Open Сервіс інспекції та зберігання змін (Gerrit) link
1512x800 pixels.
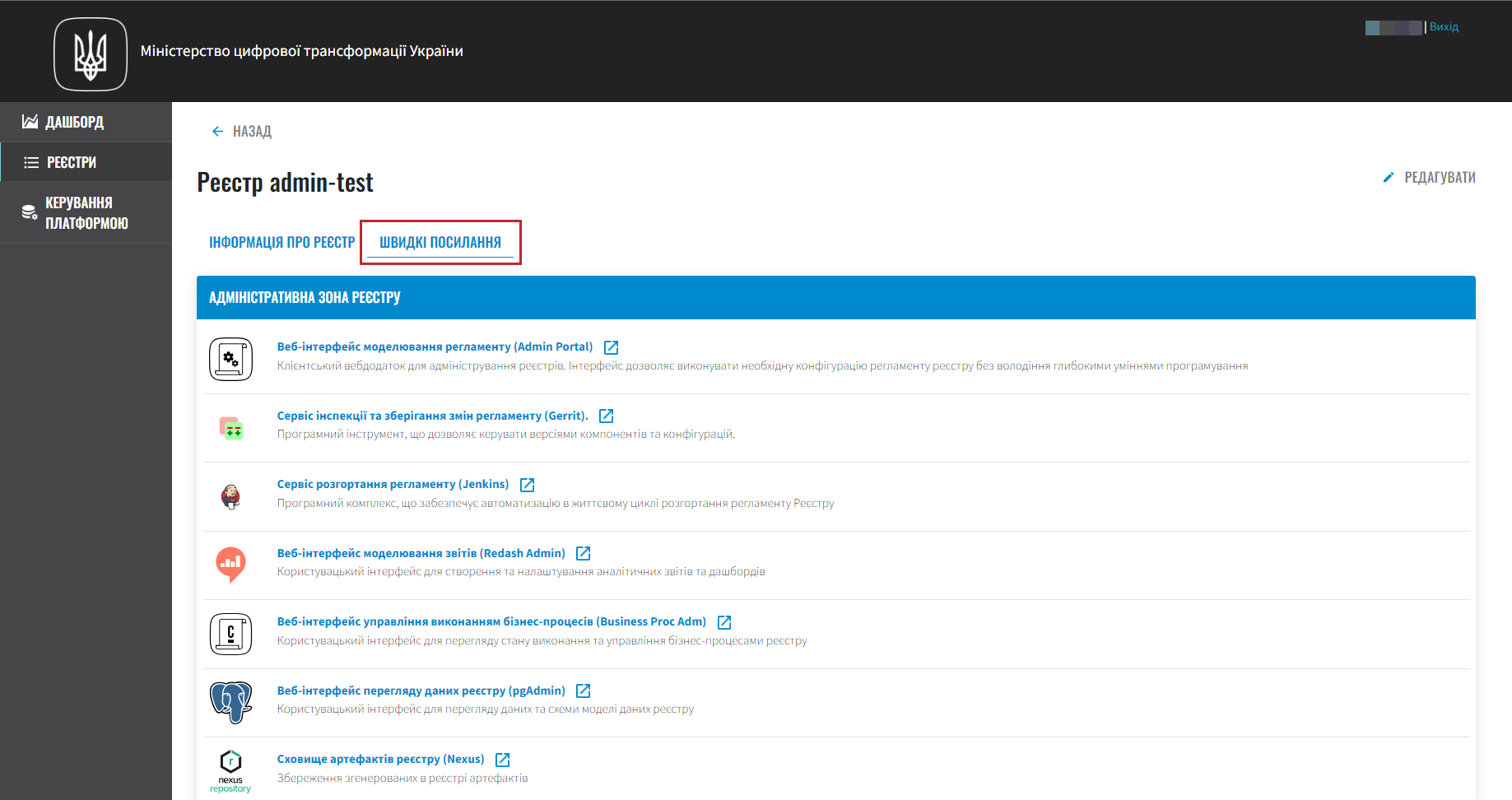[x=432, y=416]
